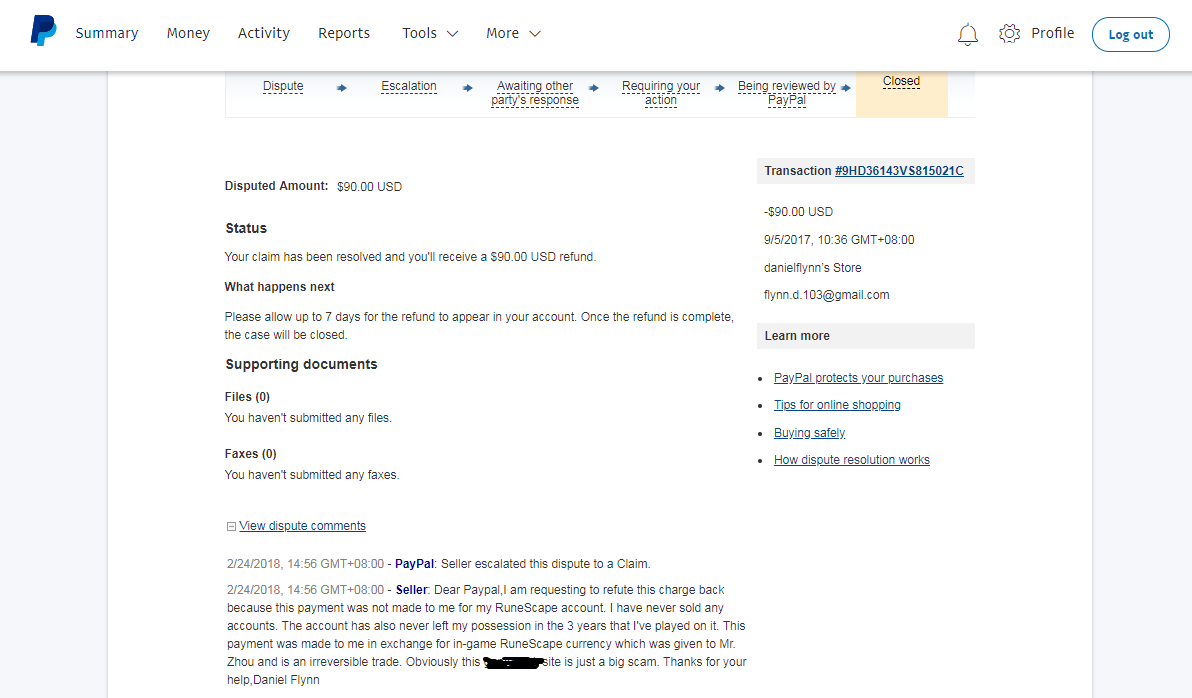Expand the Tools dropdown menu
This screenshot has height=698, width=1192.
(430, 33)
